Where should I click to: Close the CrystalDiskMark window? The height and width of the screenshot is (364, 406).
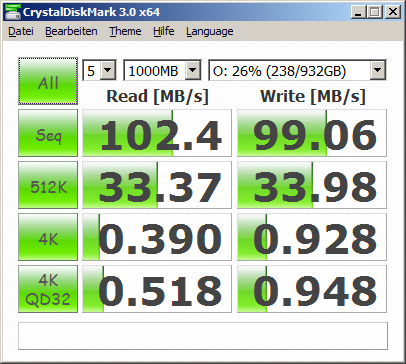pyautogui.click(x=393, y=12)
